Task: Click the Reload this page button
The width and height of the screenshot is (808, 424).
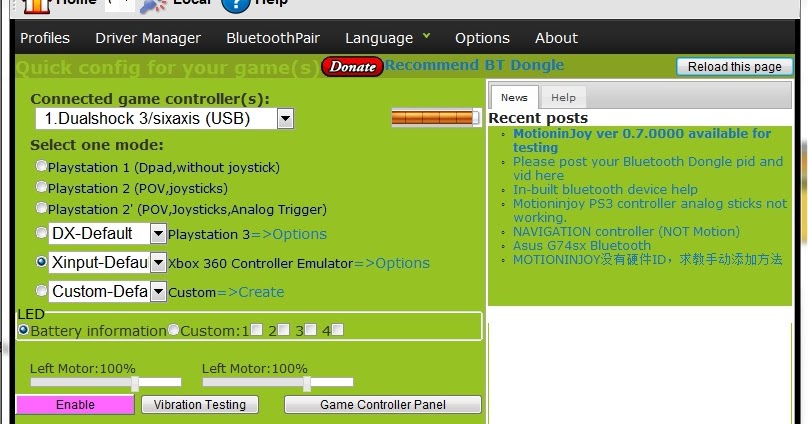Action: pos(734,67)
